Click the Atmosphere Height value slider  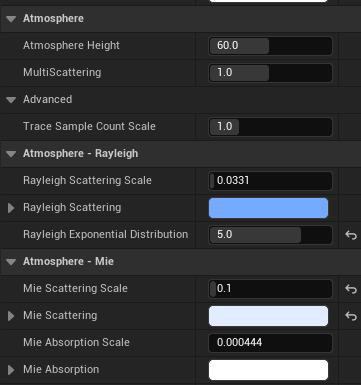(270, 46)
